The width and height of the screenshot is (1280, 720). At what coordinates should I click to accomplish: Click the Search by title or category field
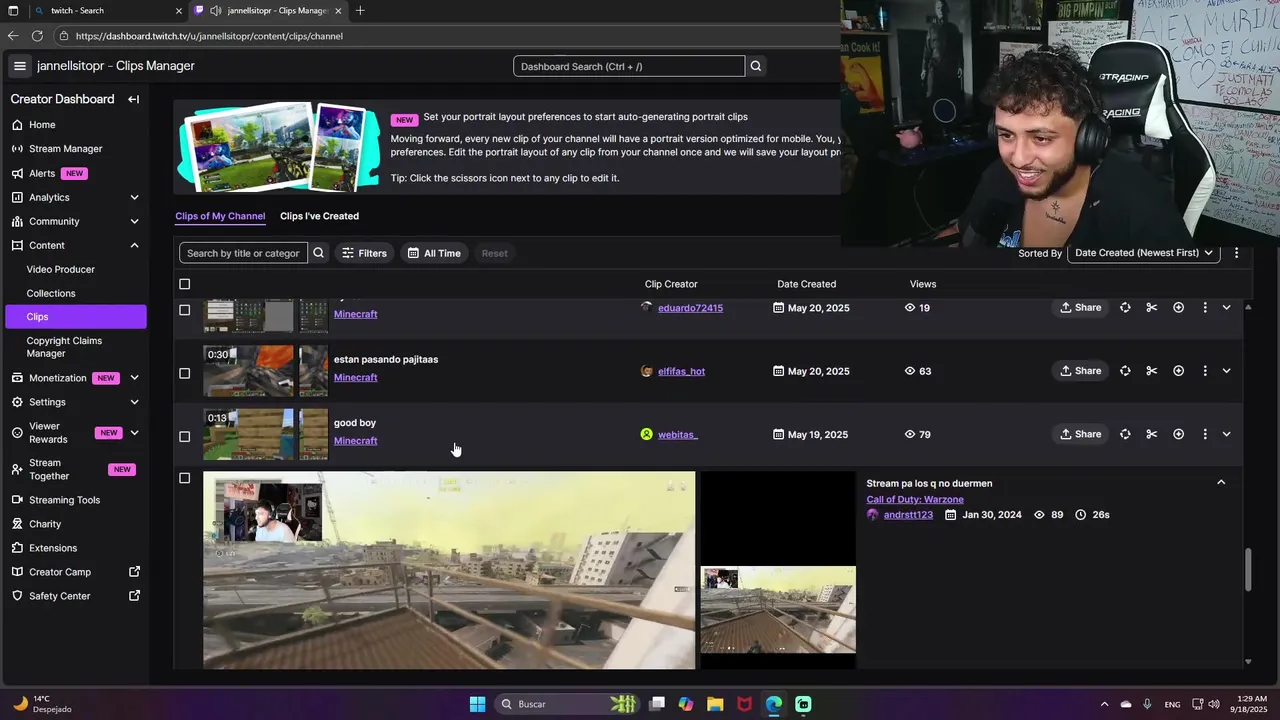(x=243, y=253)
